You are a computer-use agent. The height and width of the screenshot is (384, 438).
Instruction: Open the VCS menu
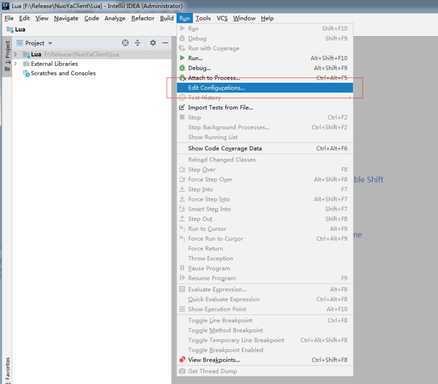point(222,18)
